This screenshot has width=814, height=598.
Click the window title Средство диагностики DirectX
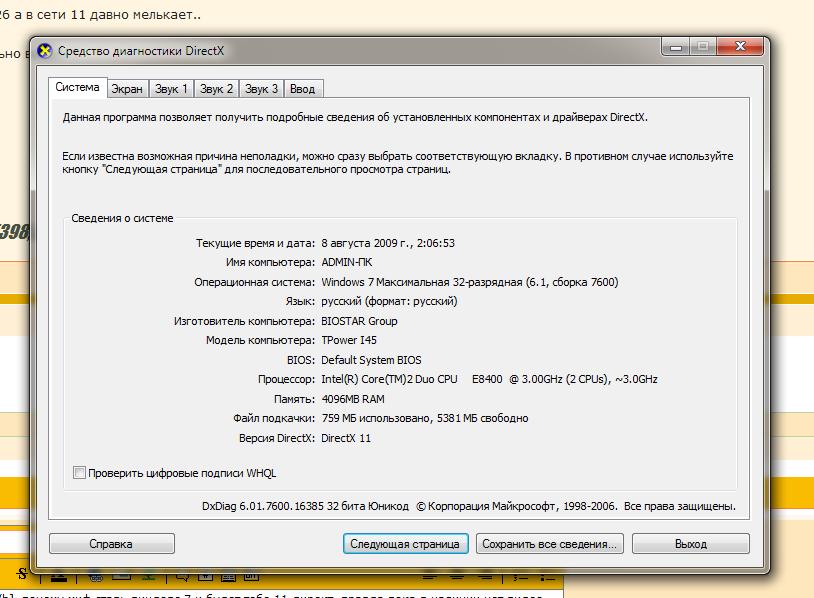pyautogui.click(x=141, y=51)
